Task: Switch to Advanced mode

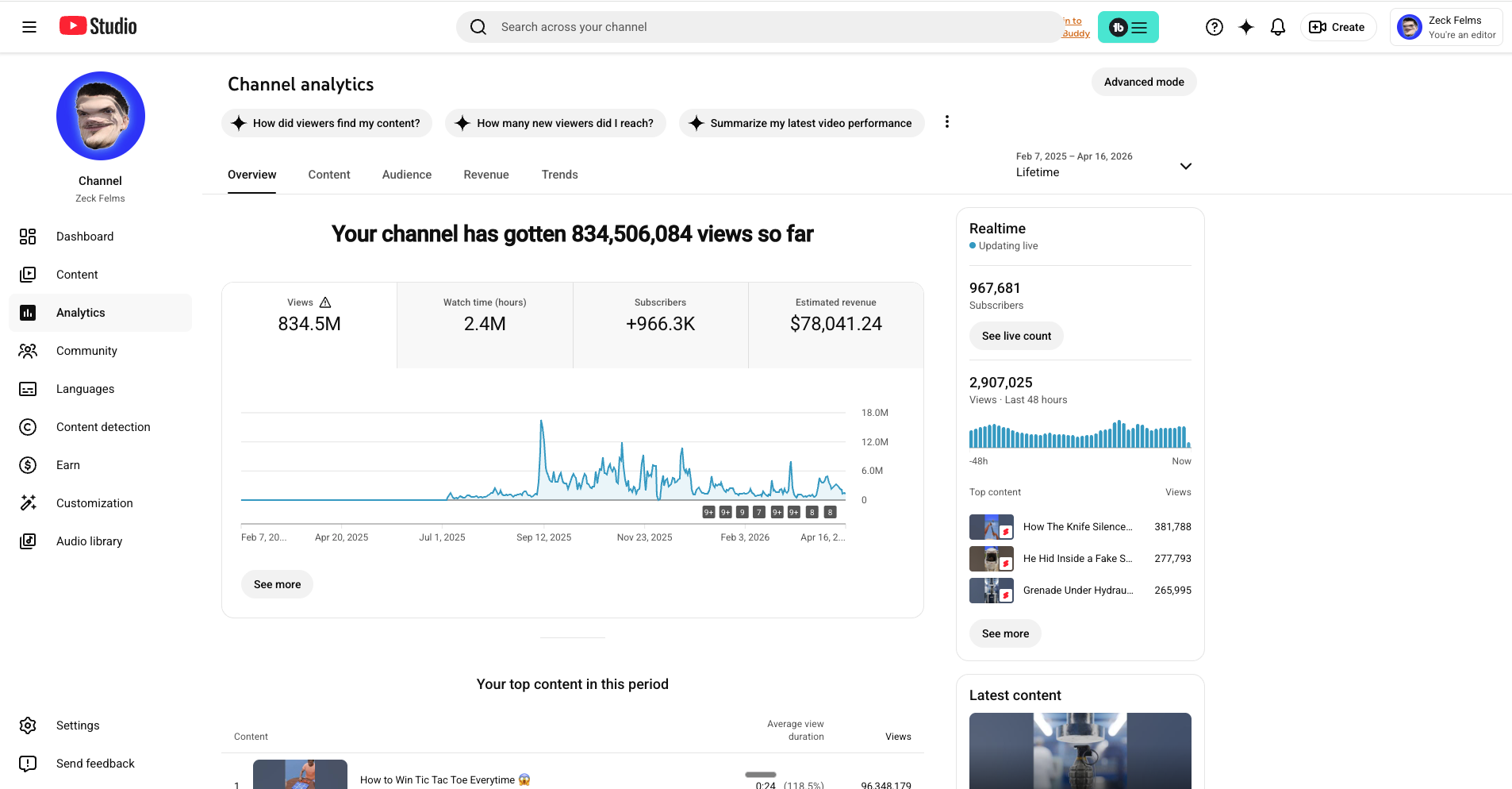Action: click(x=1144, y=81)
